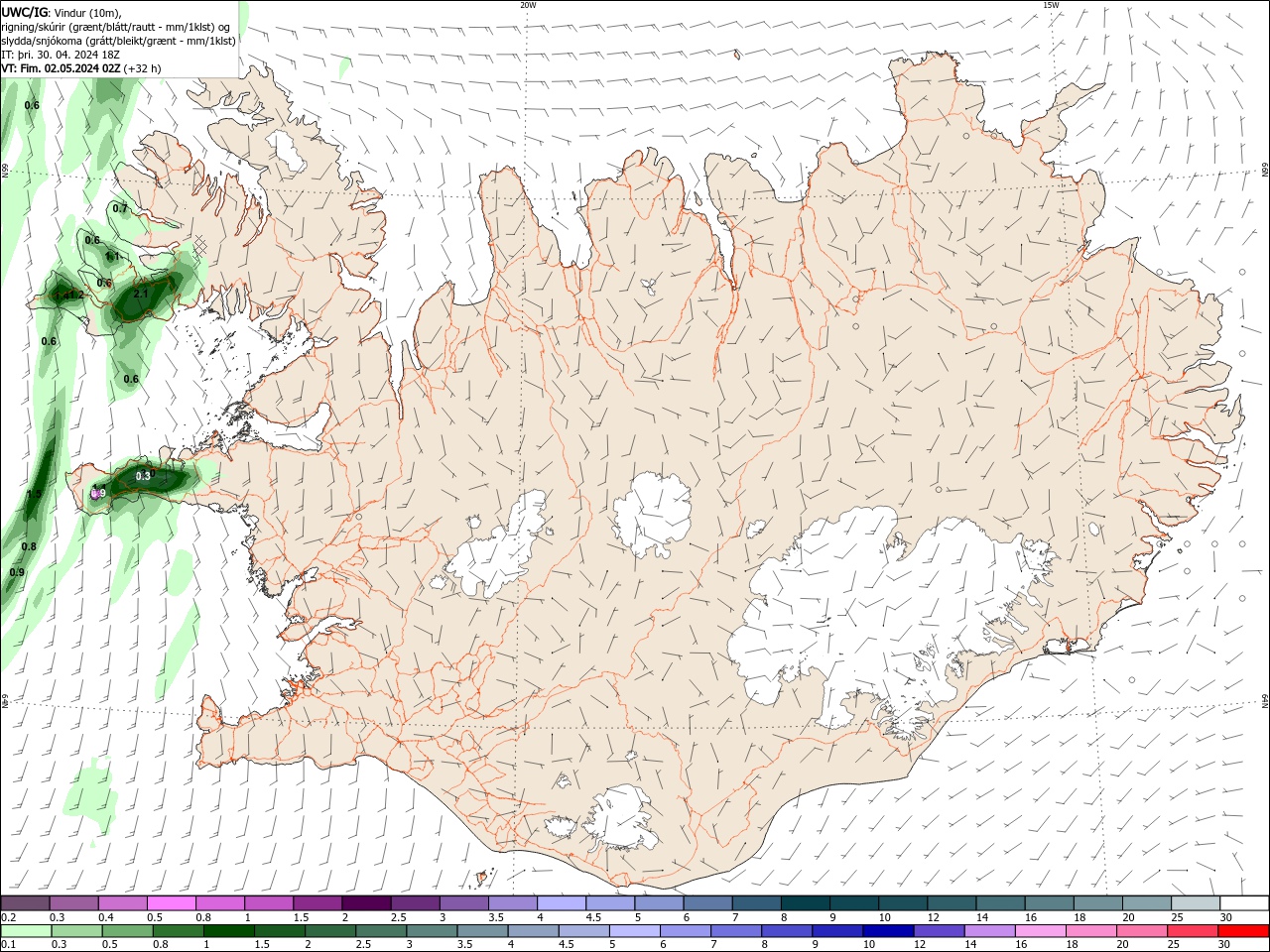Click the 15W longitude label
The image size is (1270, 952).
1051,5
